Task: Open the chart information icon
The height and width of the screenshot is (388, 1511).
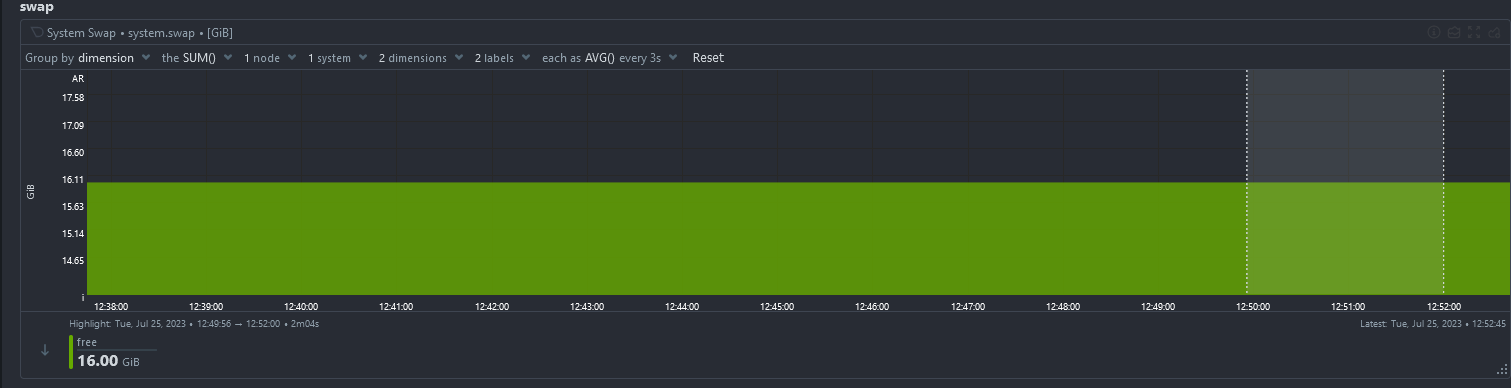Action: tap(1433, 33)
